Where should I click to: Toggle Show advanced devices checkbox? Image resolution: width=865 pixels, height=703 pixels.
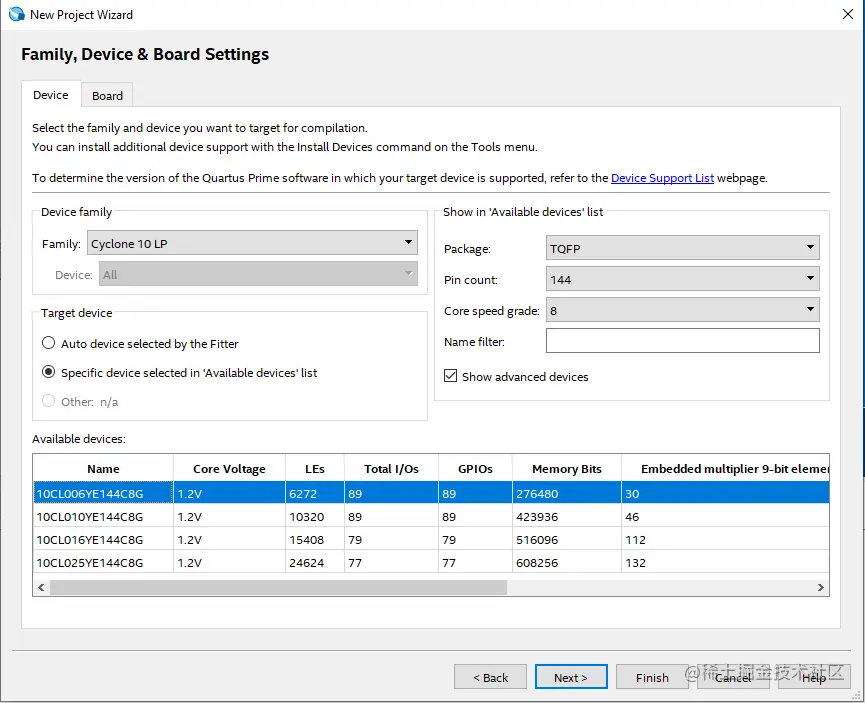pos(451,376)
